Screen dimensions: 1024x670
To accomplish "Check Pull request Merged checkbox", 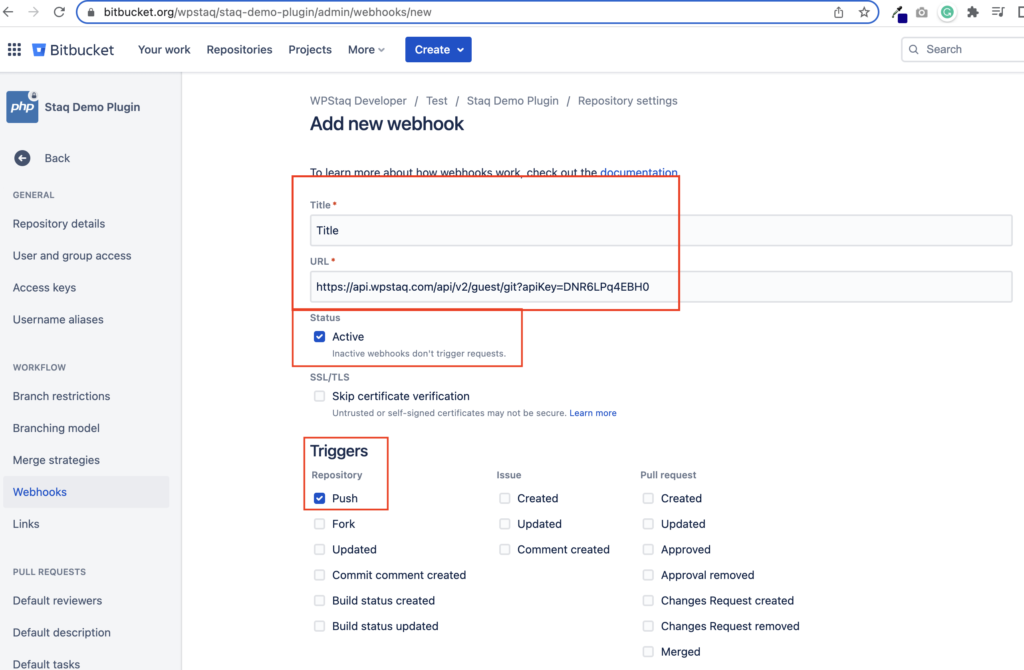I will [x=648, y=651].
